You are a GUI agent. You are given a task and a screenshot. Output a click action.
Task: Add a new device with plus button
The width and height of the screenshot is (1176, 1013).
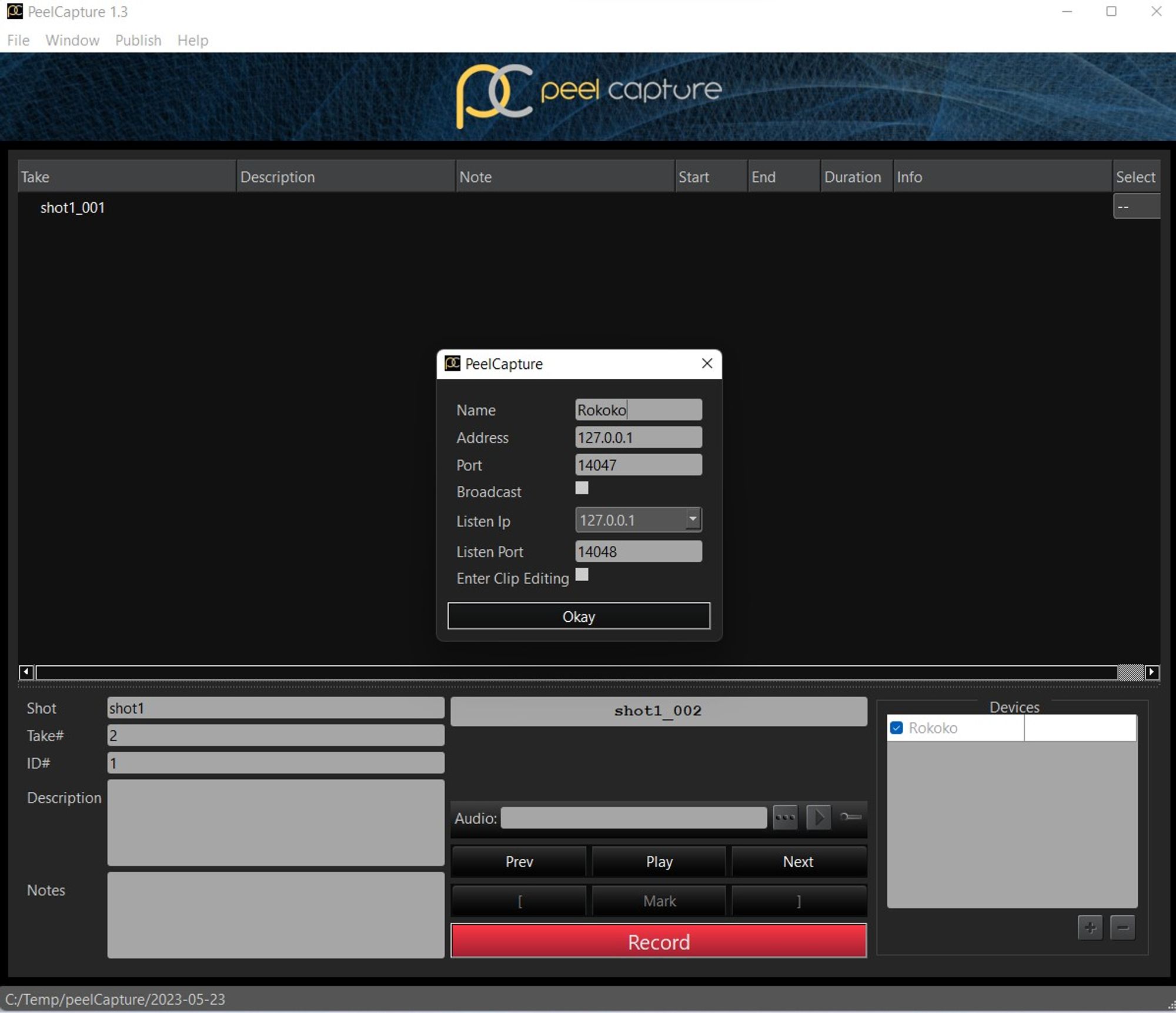coord(1090,928)
